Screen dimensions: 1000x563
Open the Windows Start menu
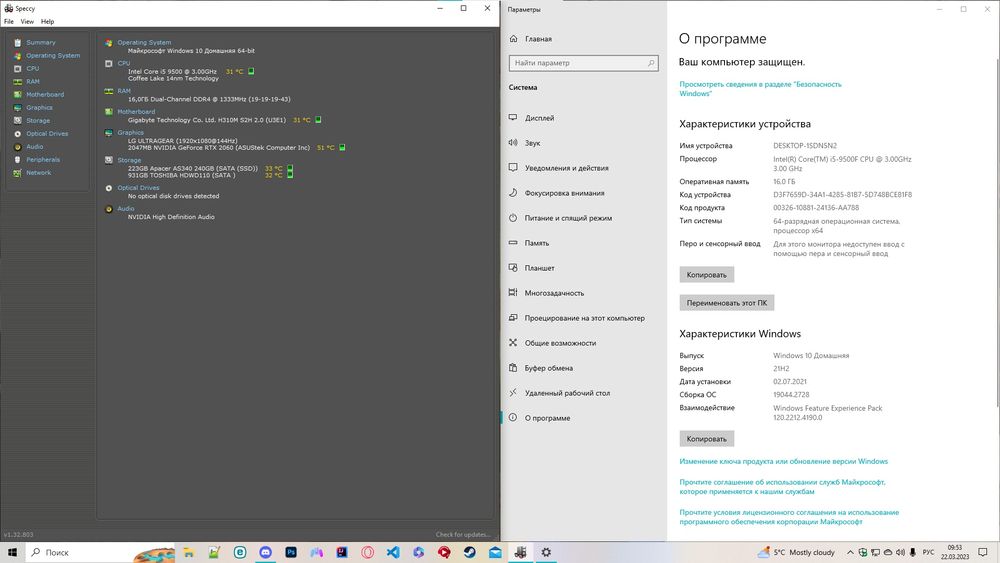pos(12,552)
